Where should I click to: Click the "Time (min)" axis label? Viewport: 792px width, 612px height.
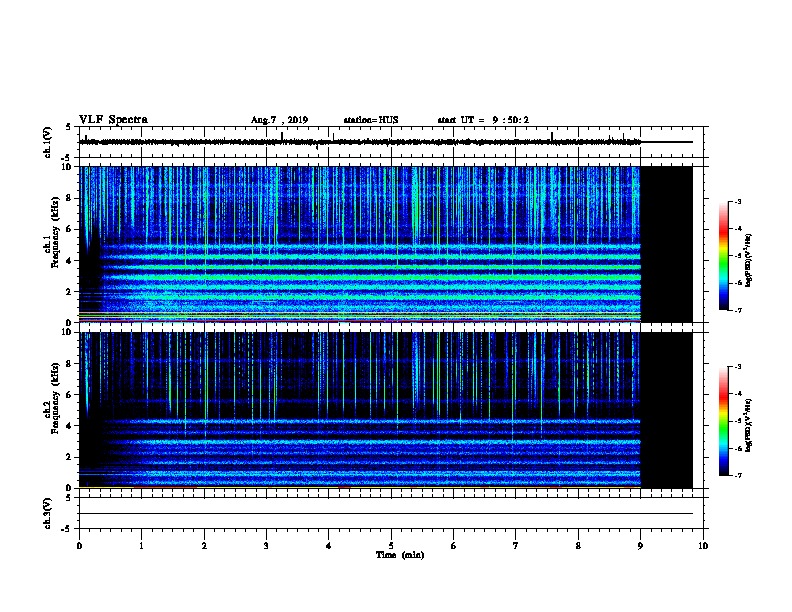coord(400,555)
